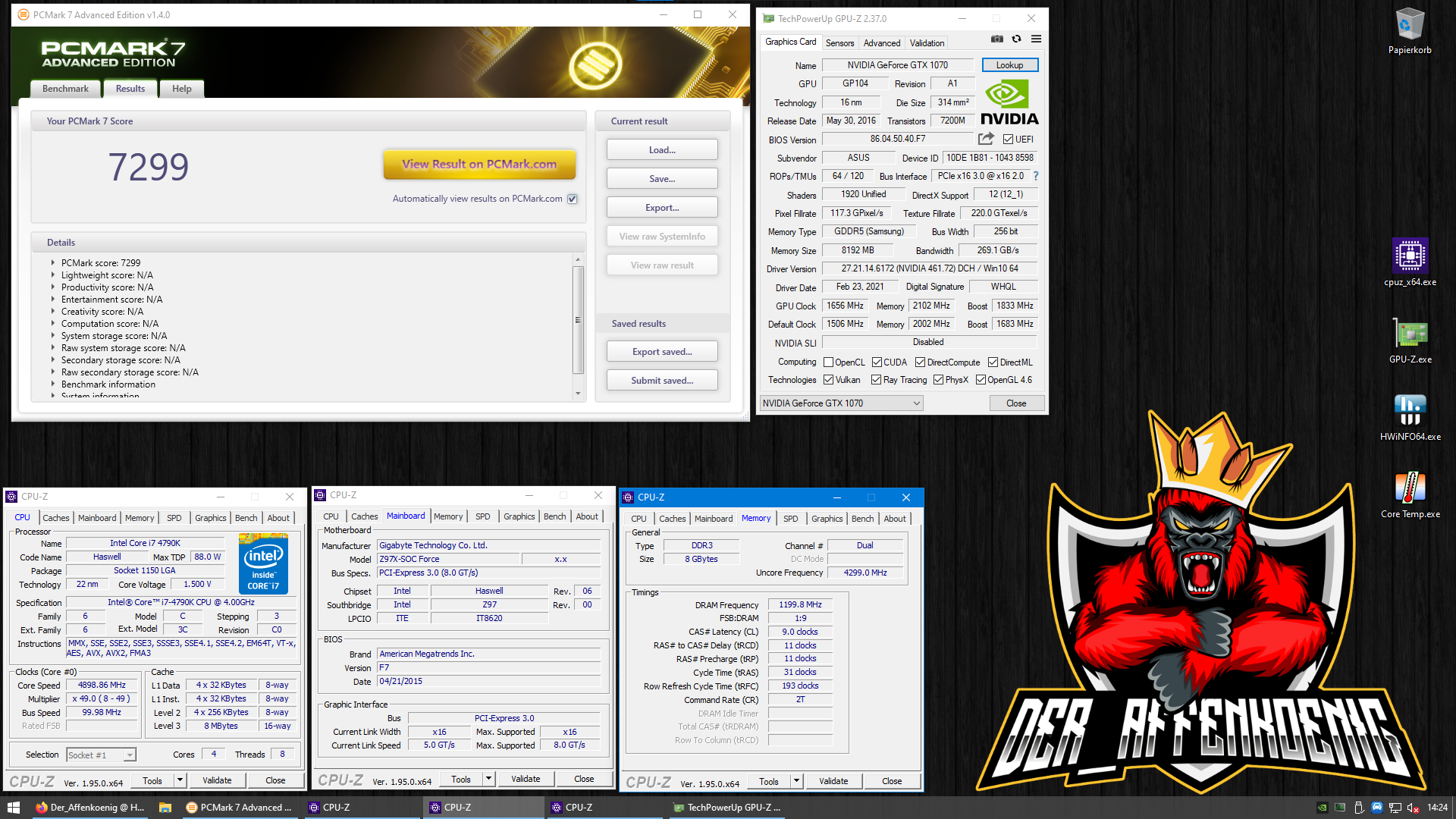1456x819 pixels.
Task: Open File Explorer from the taskbar
Action: click(x=165, y=808)
